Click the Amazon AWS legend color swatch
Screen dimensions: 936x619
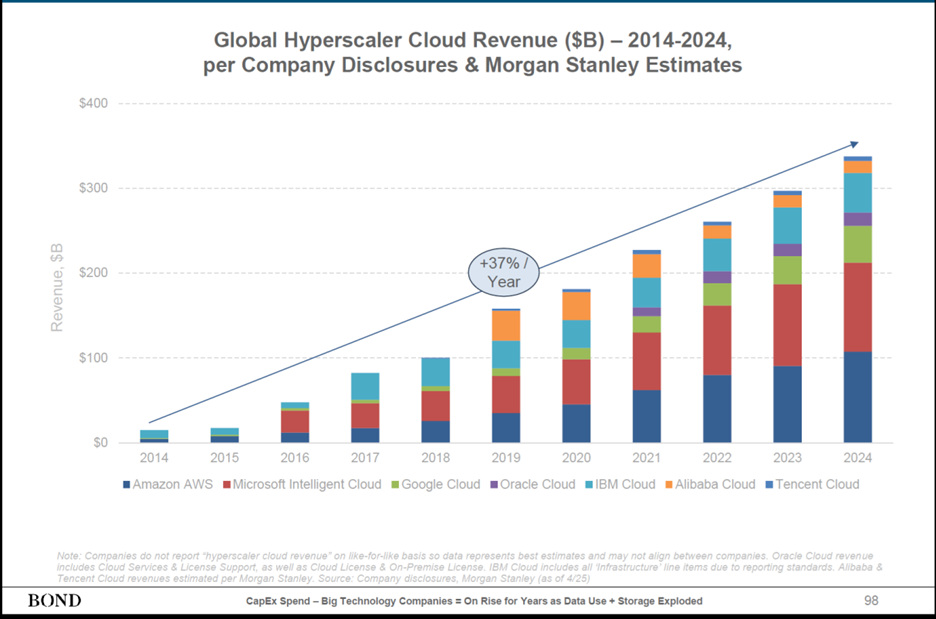(x=126, y=485)
